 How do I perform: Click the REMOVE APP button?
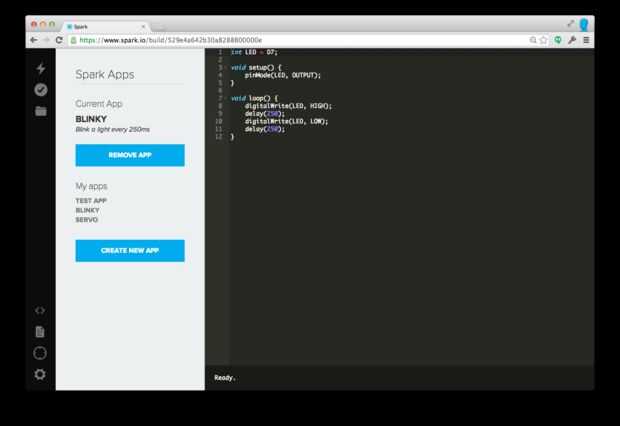click(130, 155)
